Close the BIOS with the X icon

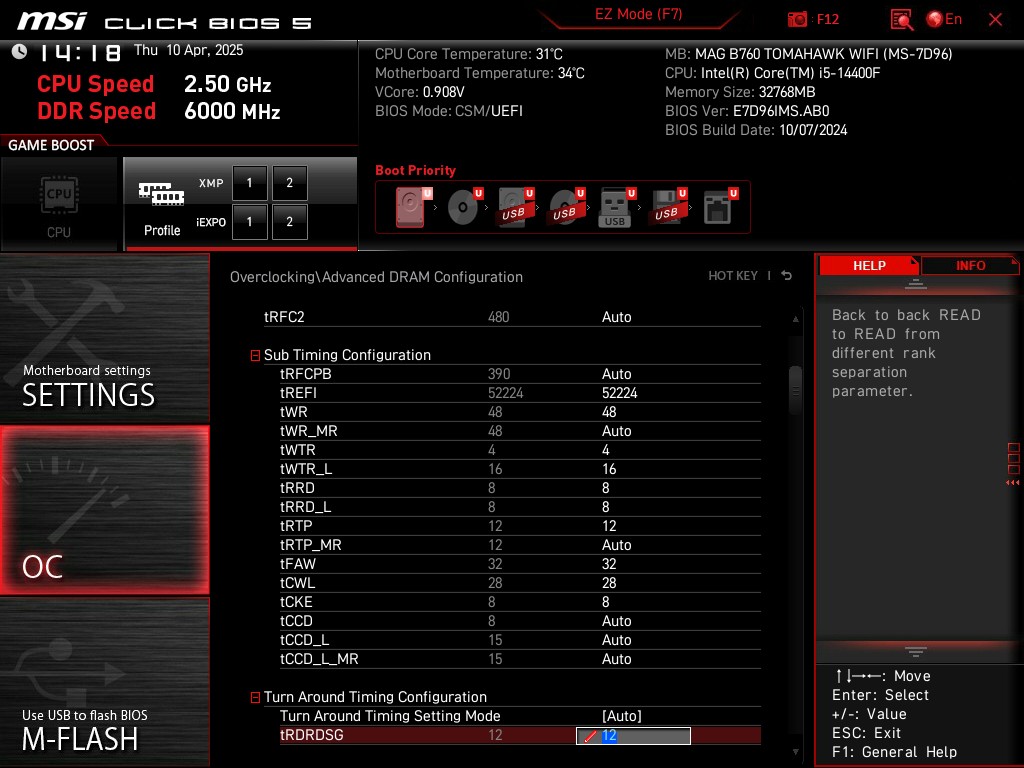click(x=995, y=20)
